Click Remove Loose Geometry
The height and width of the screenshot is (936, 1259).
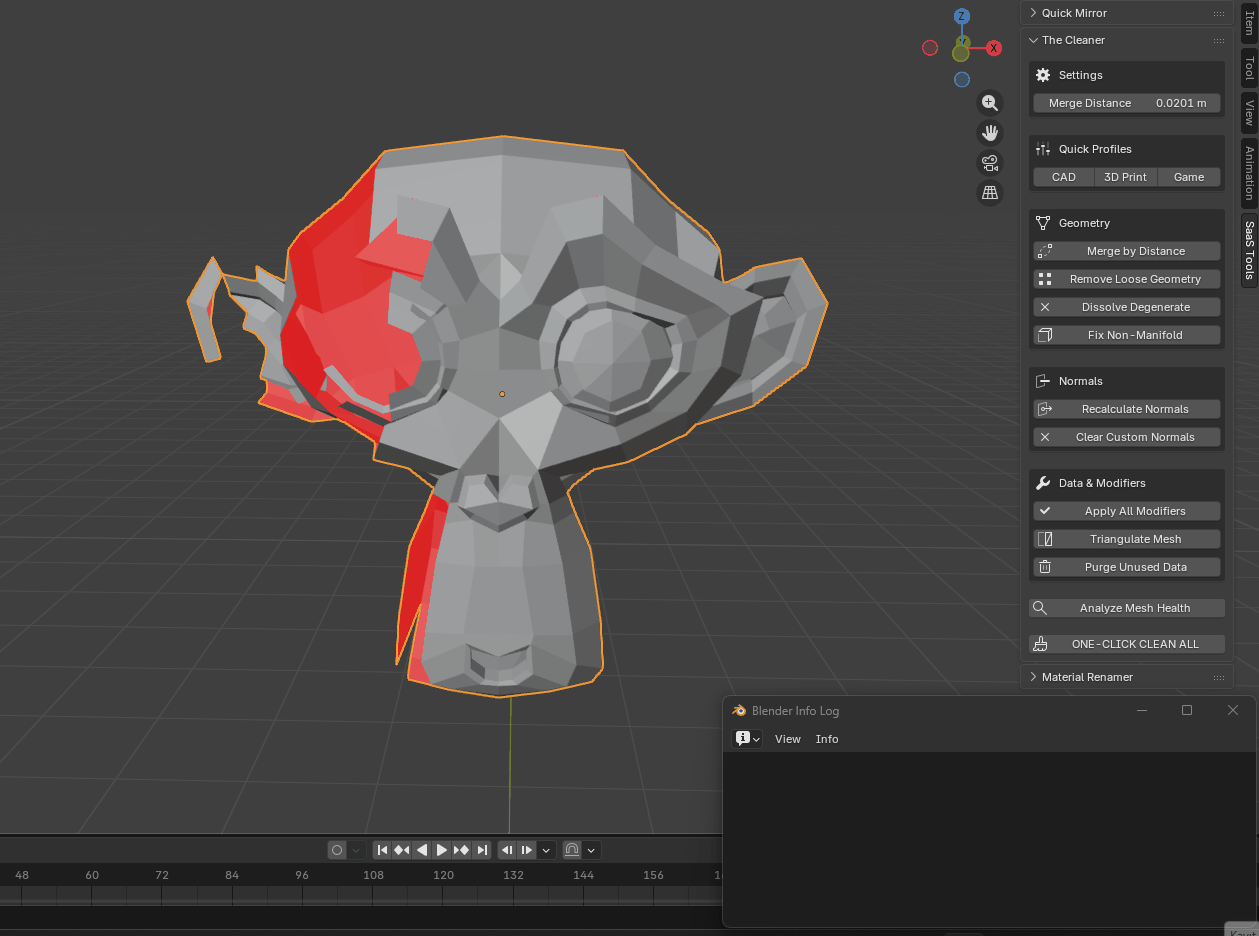pyautogui.click(x=1127, y=279)
